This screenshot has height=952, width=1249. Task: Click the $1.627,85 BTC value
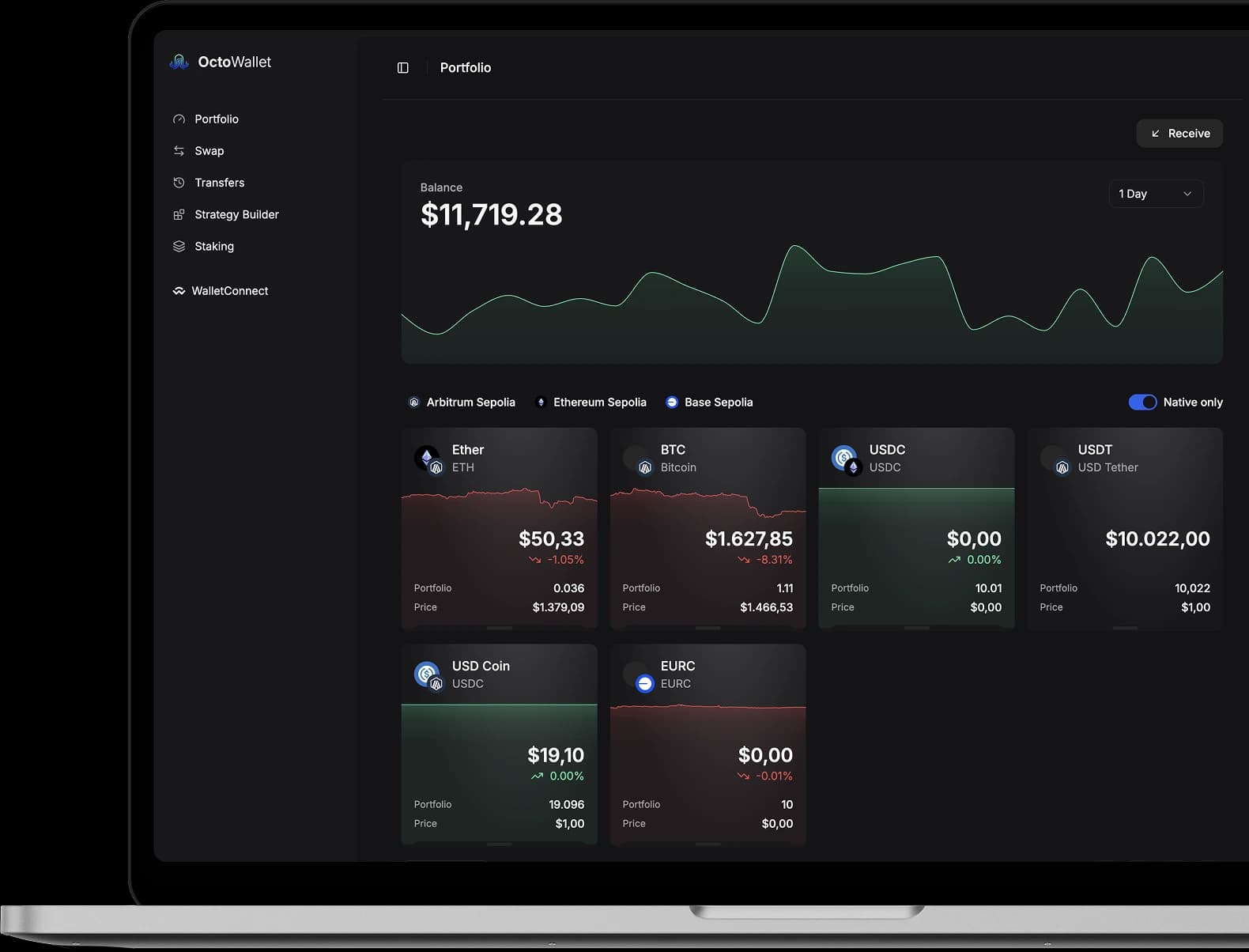pyautogui.click(x=749, y=539)
